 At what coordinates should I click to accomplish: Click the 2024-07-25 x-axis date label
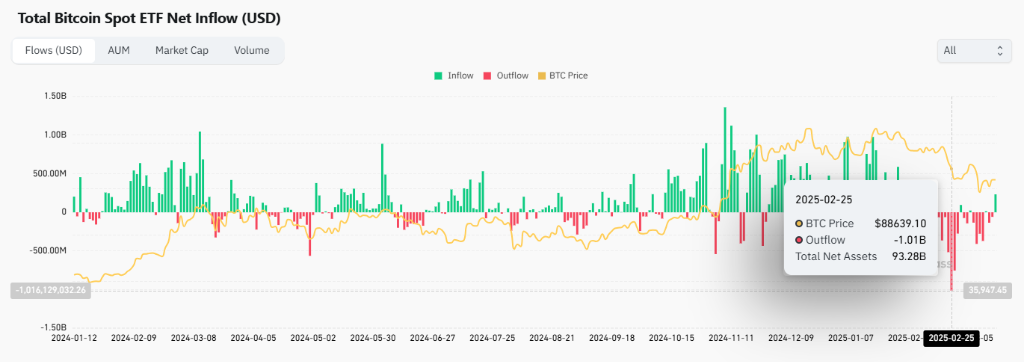[491, 338]
